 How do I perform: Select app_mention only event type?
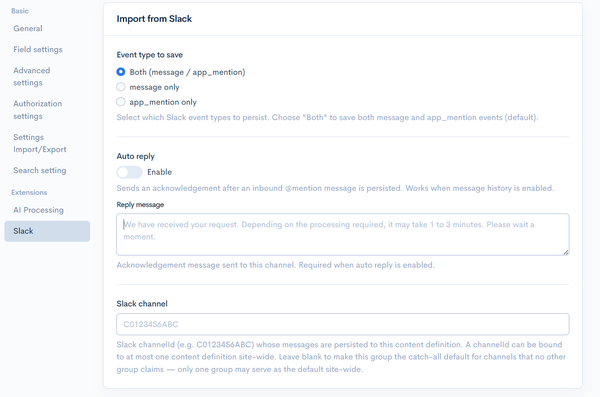(121, 102)
